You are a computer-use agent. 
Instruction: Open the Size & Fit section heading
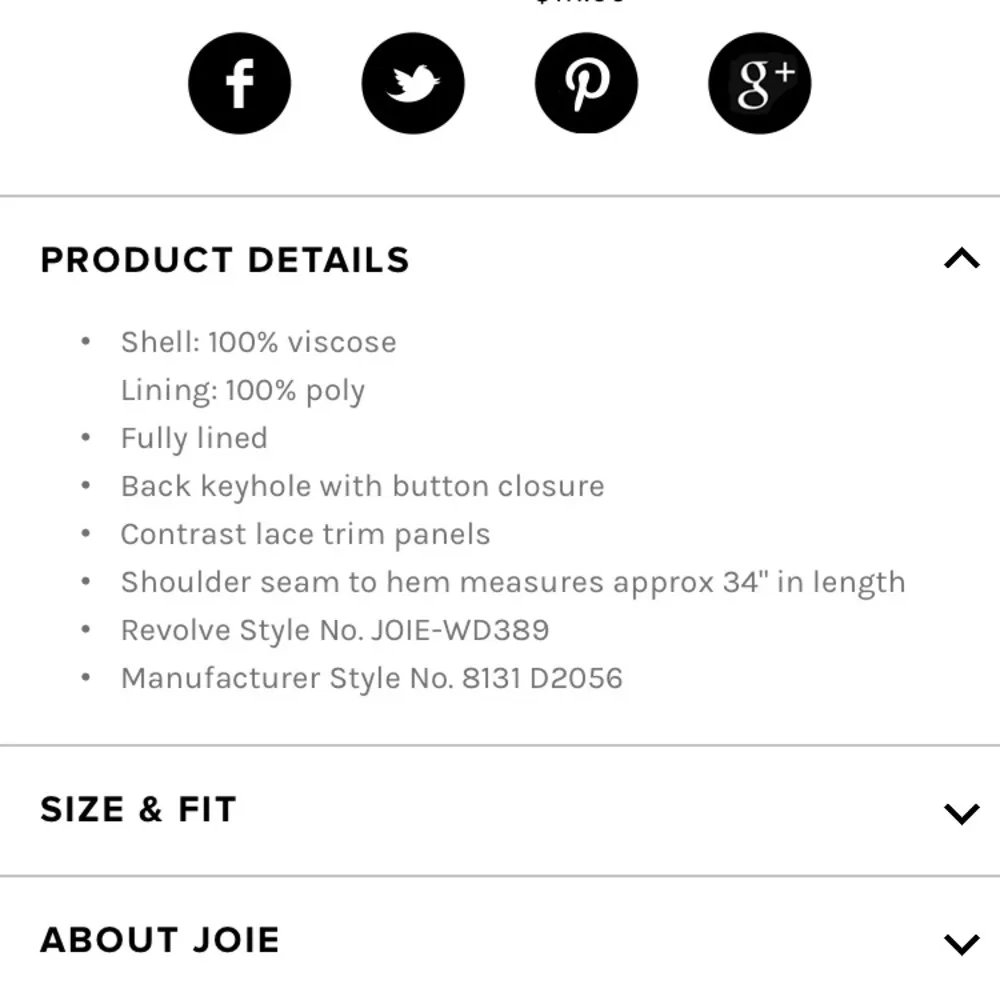(x=138, y=809)
